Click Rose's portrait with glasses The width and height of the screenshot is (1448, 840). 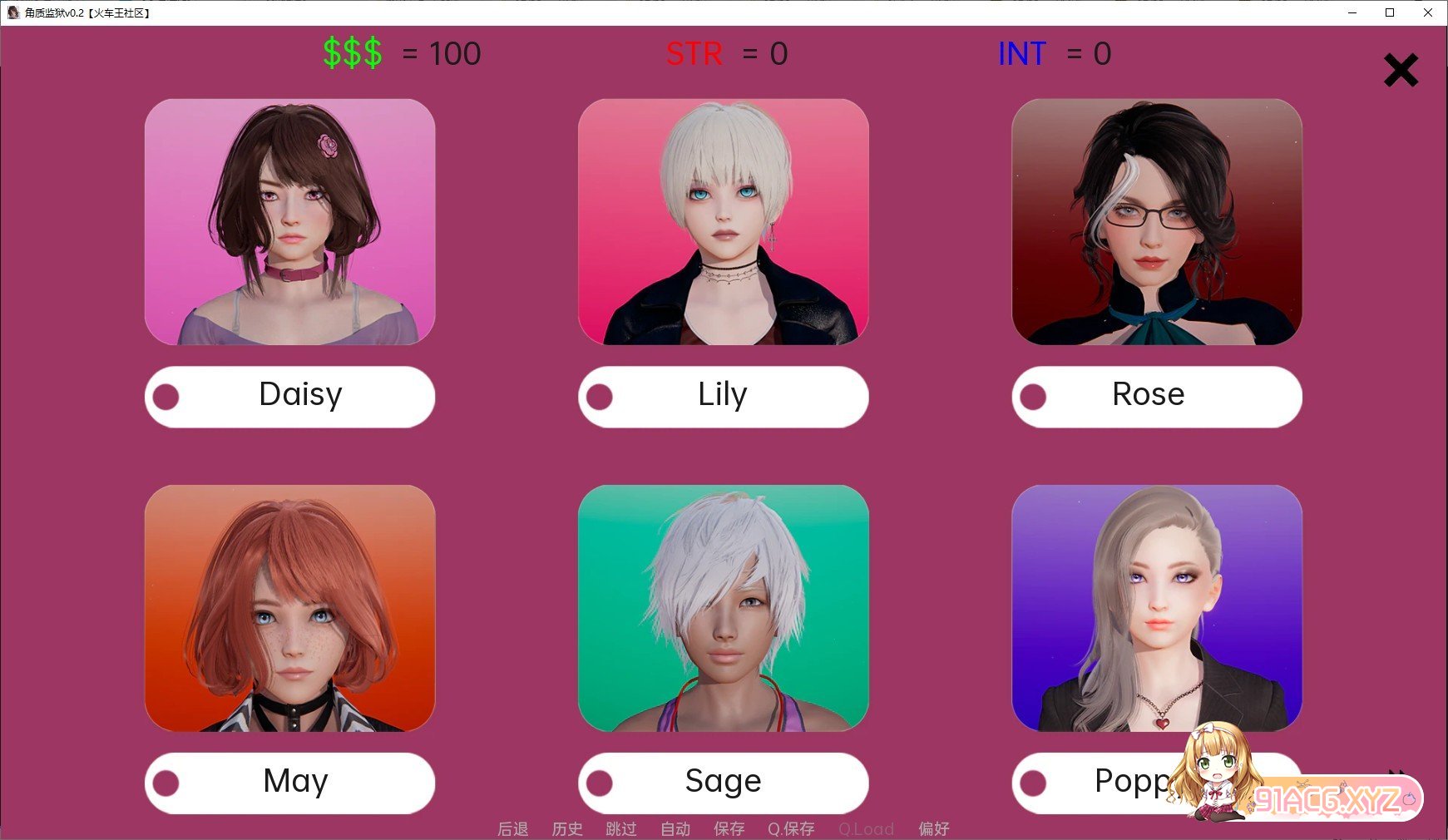pos(1157,222)
